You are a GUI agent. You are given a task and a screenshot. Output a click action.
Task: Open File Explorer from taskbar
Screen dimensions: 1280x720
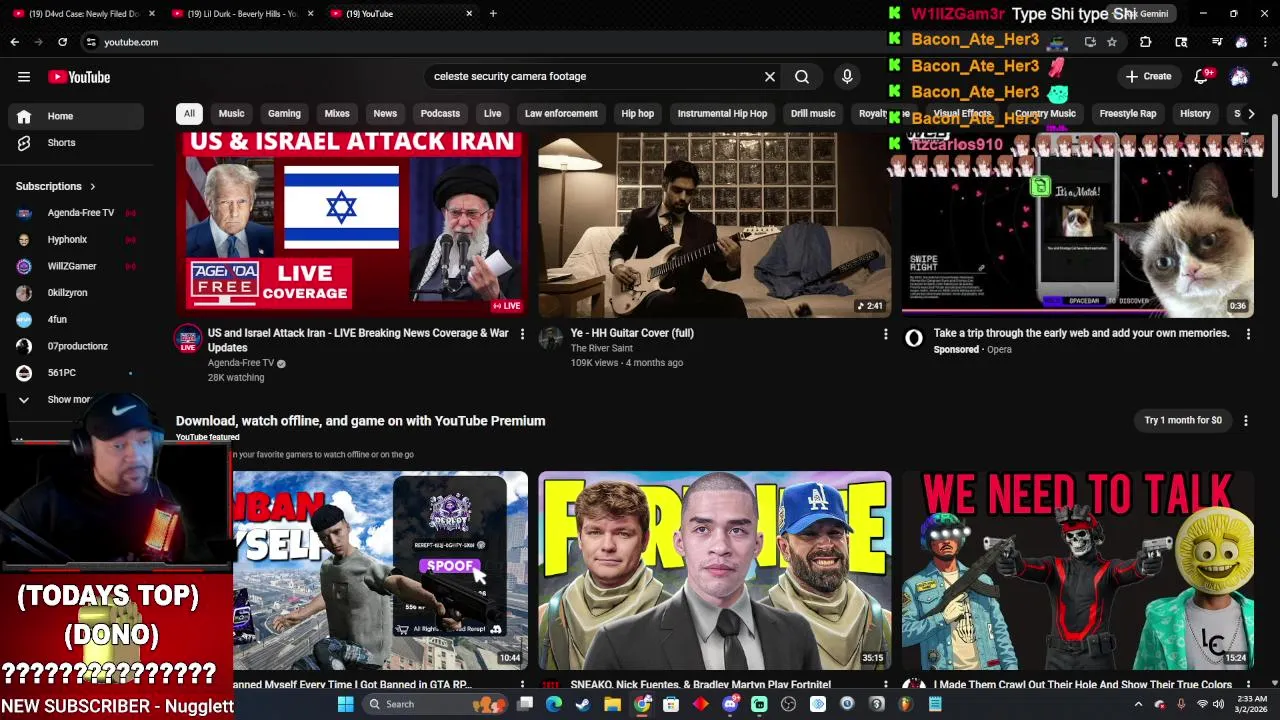click(612, 704)
